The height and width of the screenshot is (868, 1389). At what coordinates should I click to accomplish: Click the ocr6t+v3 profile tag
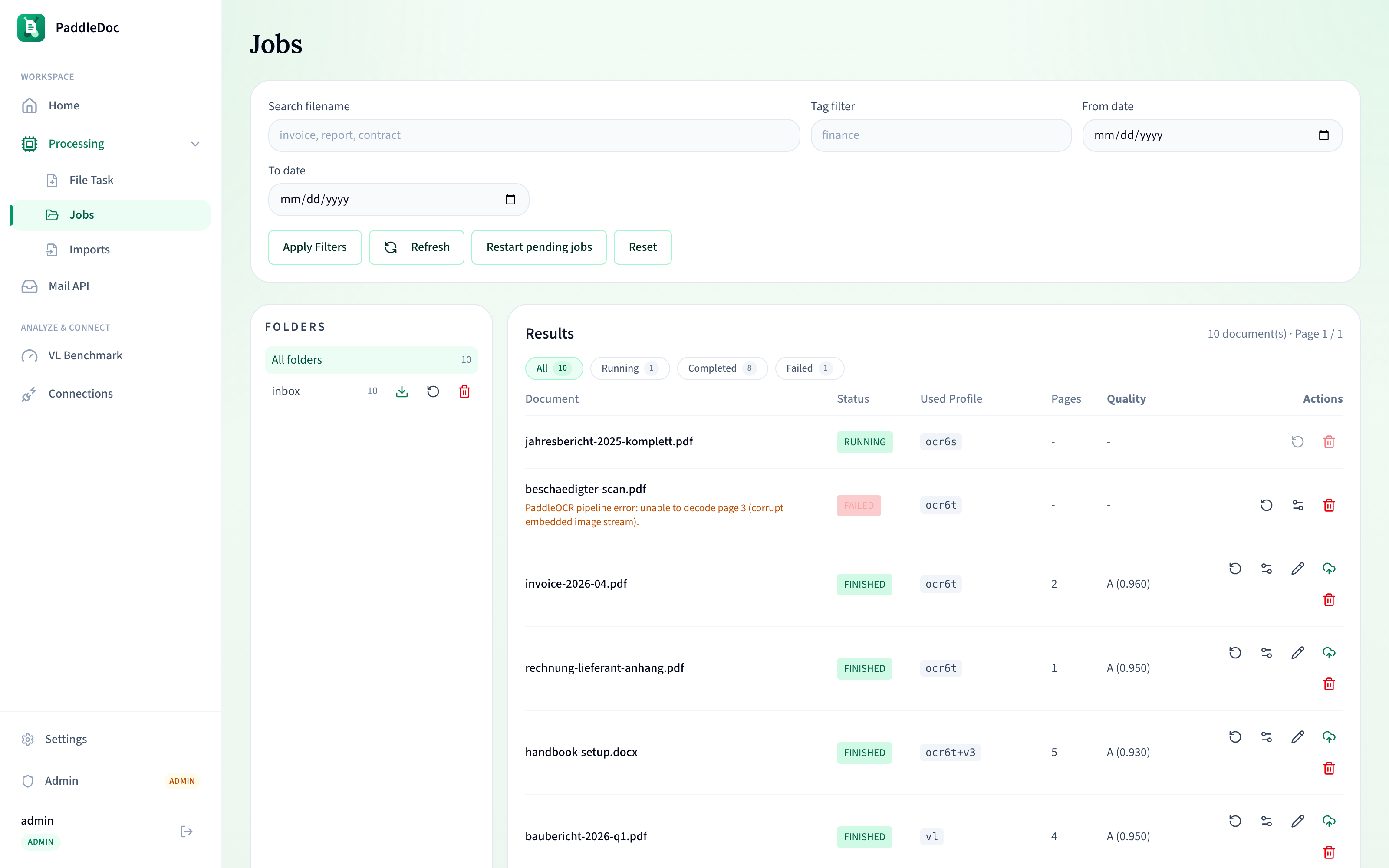tap(950, 753)
